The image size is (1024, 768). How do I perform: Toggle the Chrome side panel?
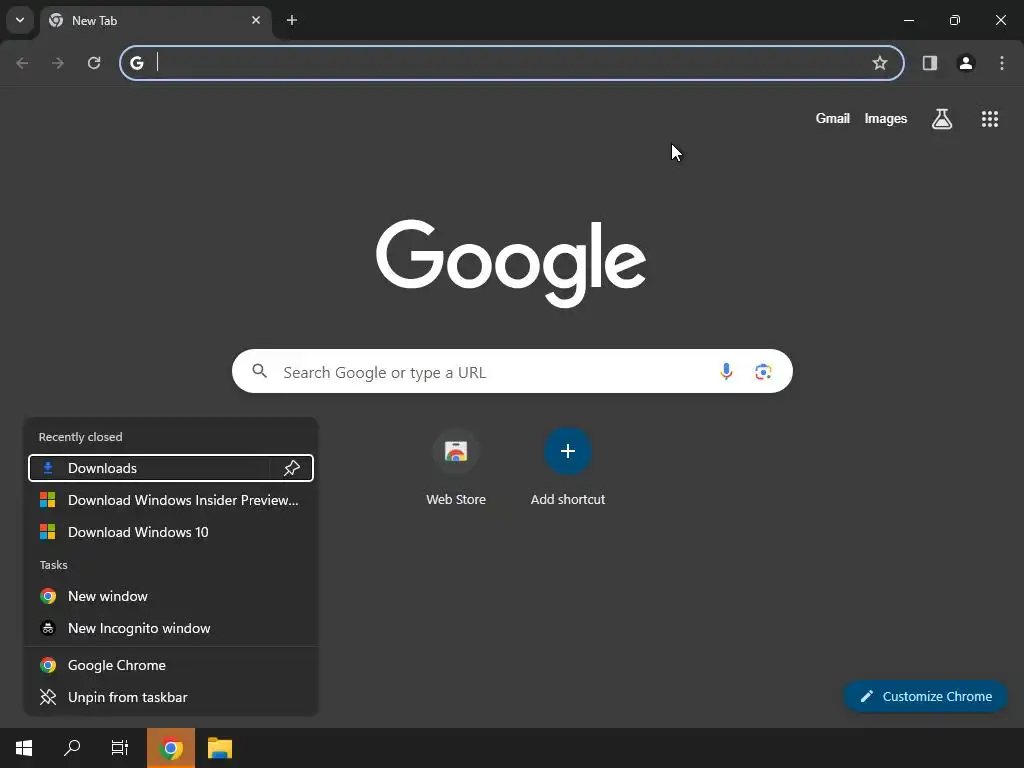tap(930, 63)
